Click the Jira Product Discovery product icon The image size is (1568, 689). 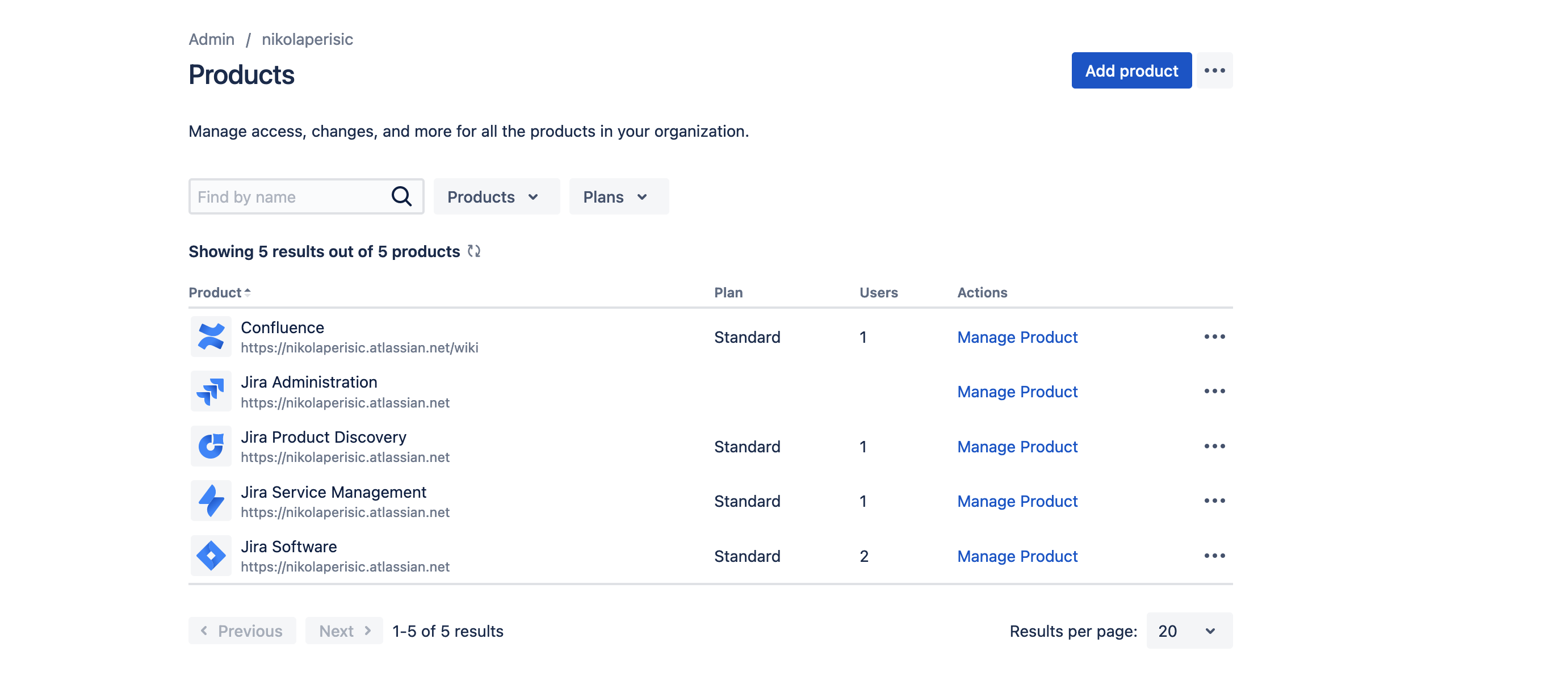tap(211, 446)
